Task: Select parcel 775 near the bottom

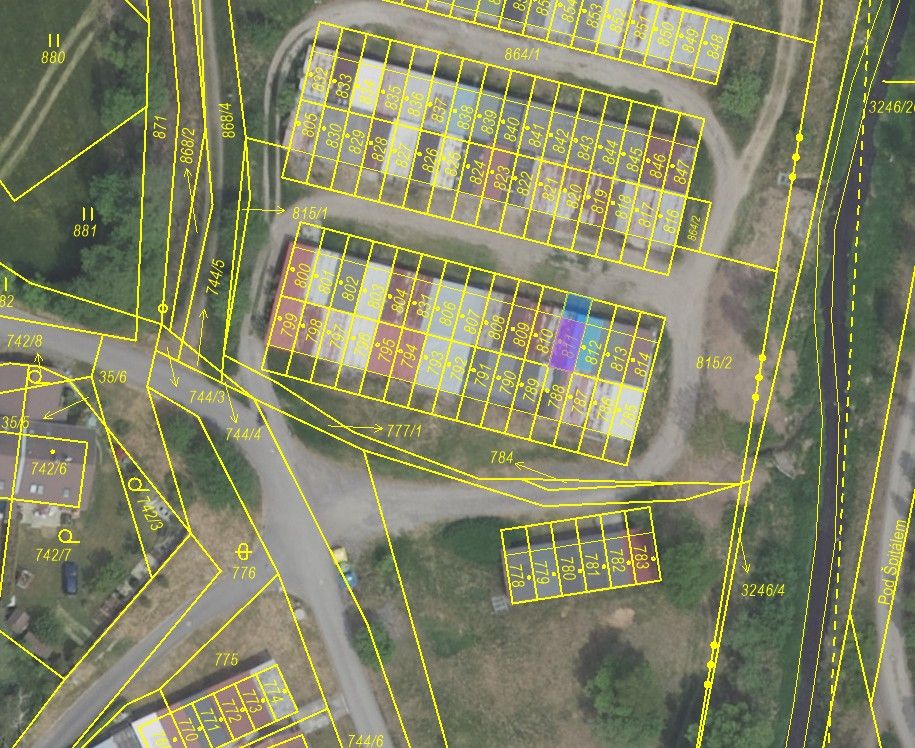Action: 227,660
